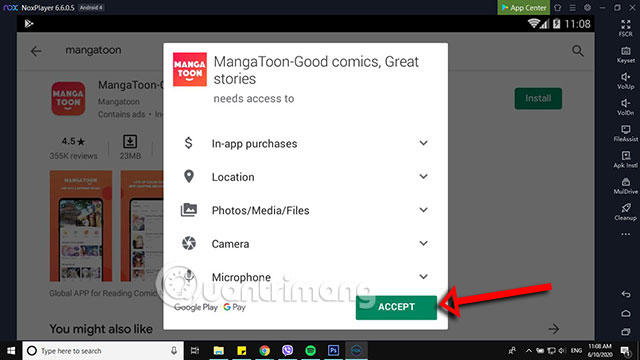Click the 4.5 star rating text
The width and height of the screenshot is (640, 360).
pyautogui.click(x=73, y=141)
